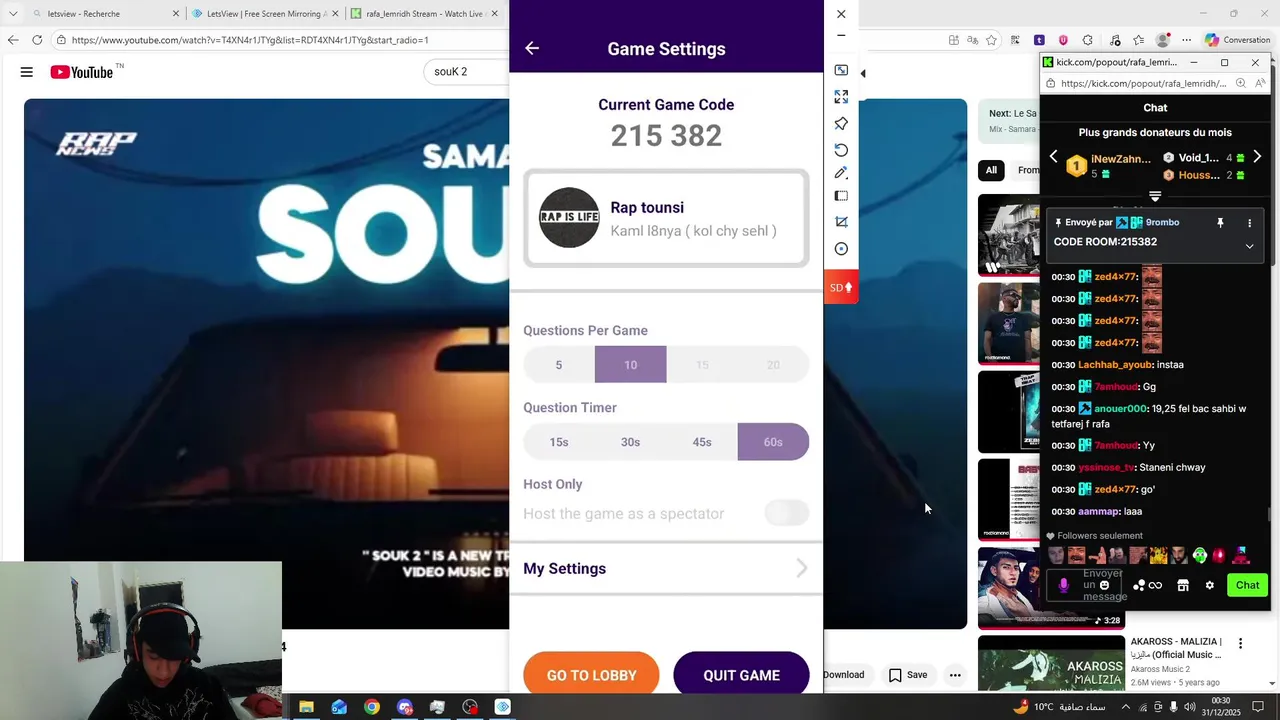1280x720 pixels.
Task: Click LetsView picture-in-picture screen icon
Action: [841, 70]
